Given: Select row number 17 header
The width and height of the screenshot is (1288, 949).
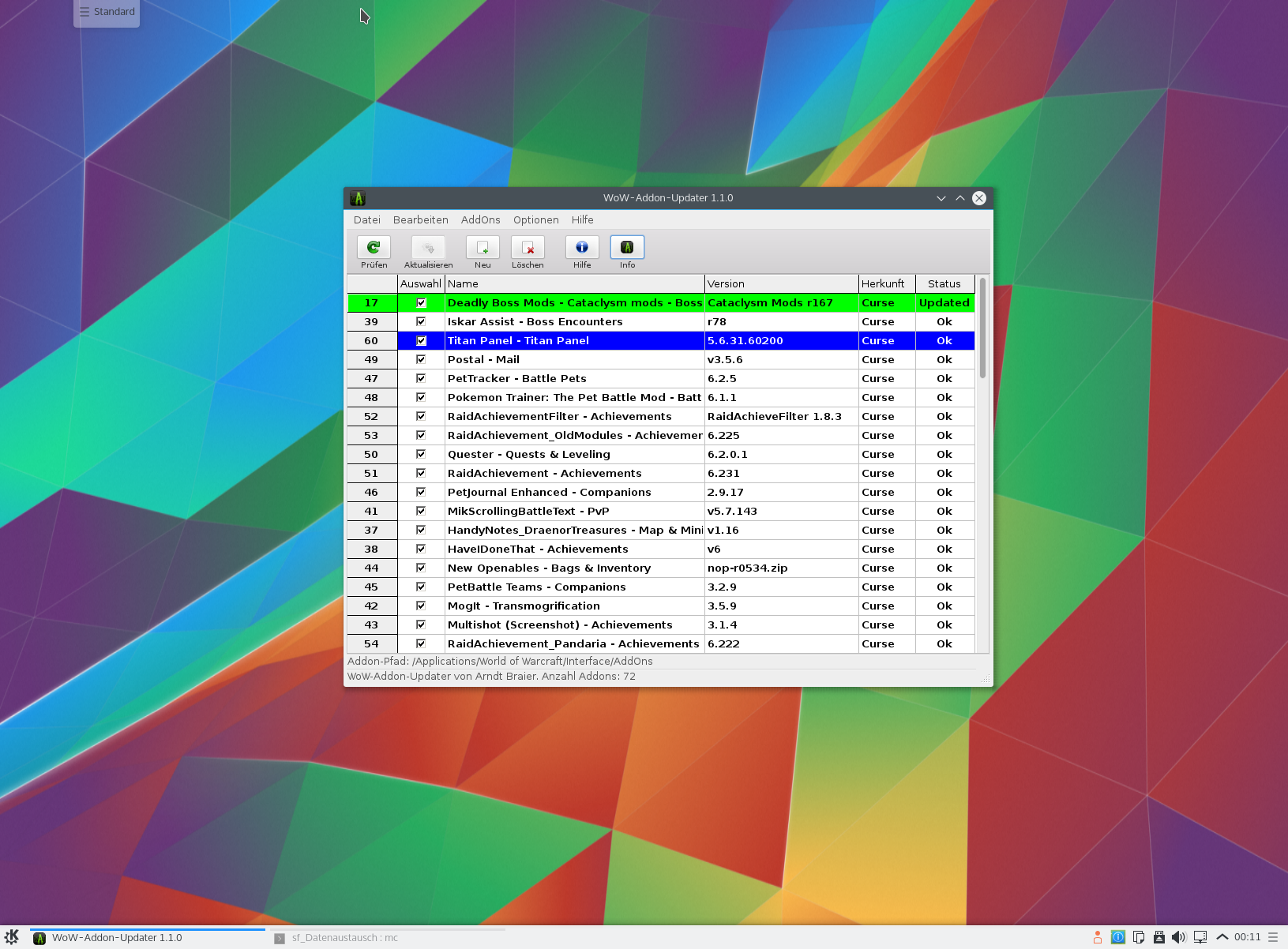Looking at the screenshot, I should tap(372, 302).
